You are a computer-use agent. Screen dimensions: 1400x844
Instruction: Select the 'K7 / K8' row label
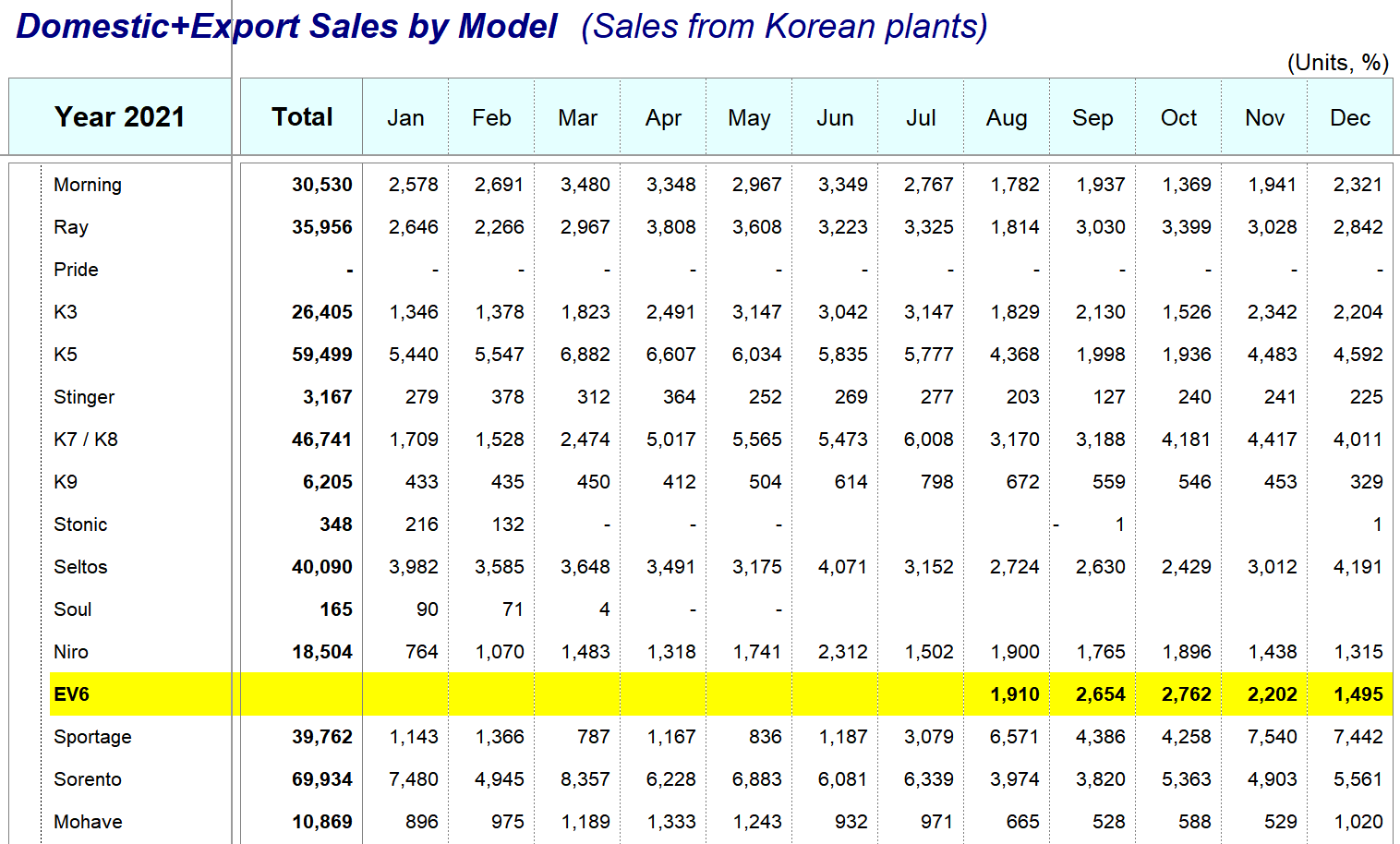tap(86, 440)
